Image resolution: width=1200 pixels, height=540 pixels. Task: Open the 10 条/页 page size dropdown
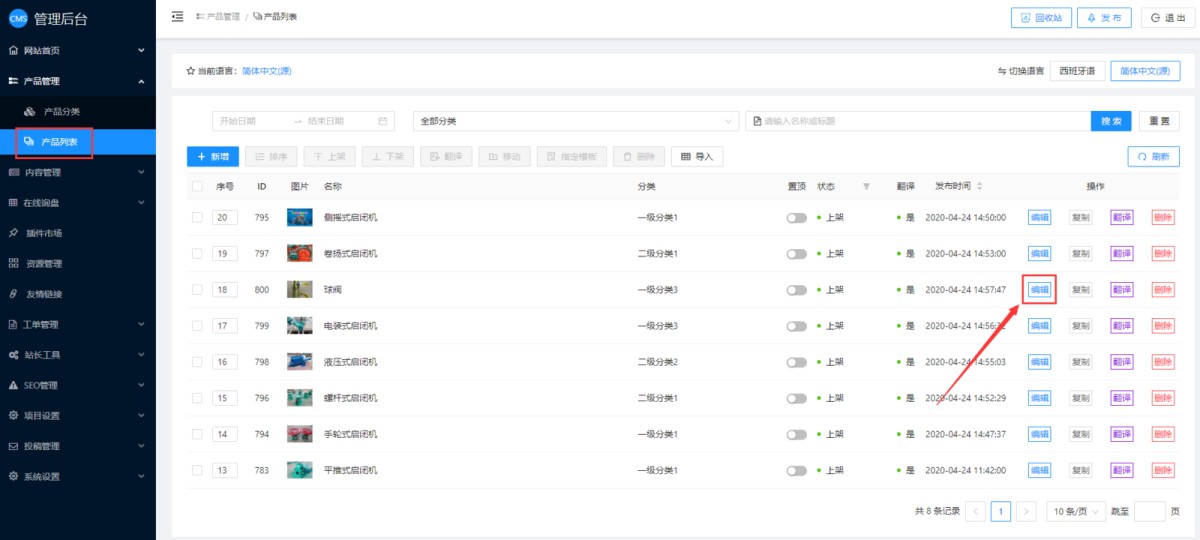(1075, 511)
